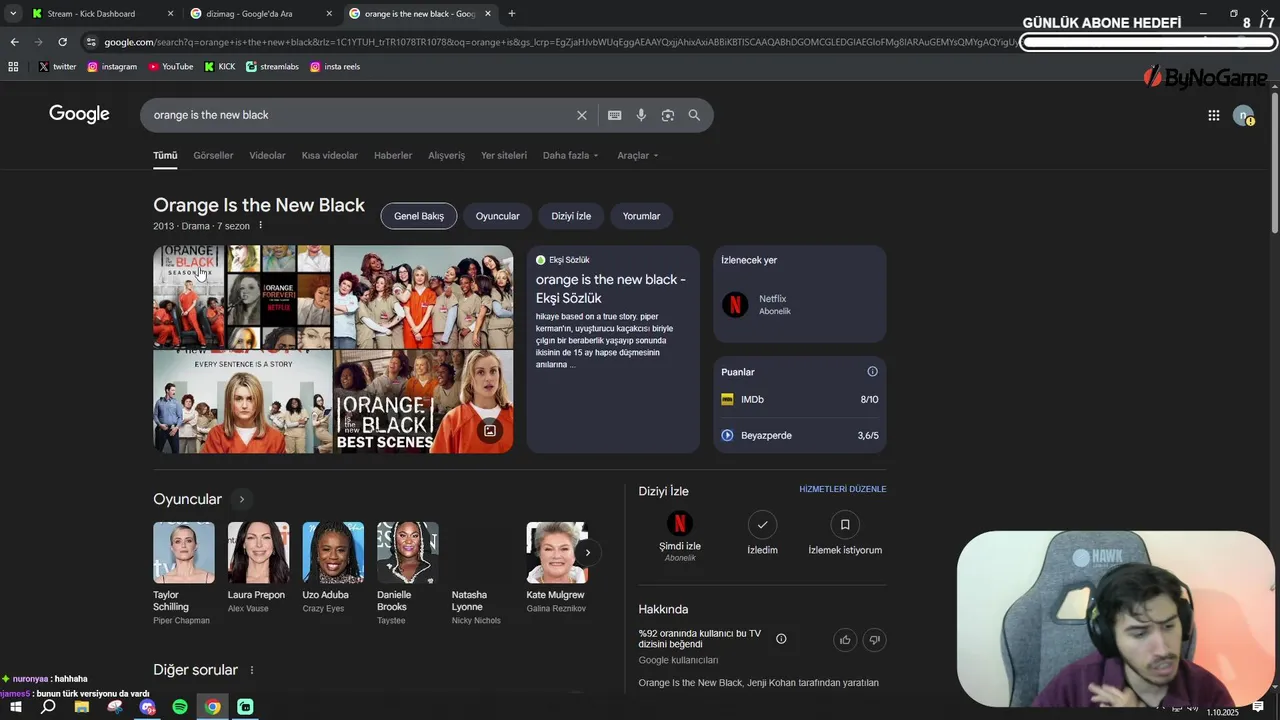Like the series with thumbs up
Screen dimensions: 1280x720
845,640
